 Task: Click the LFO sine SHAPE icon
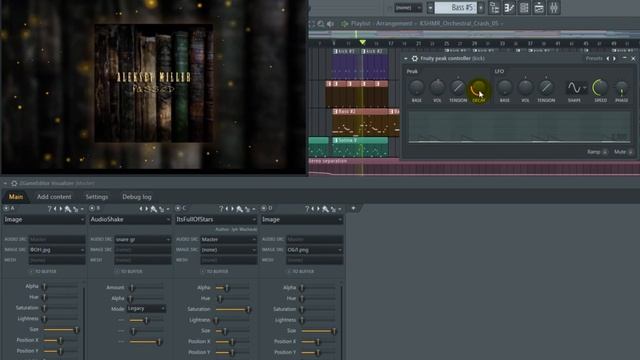574,87
